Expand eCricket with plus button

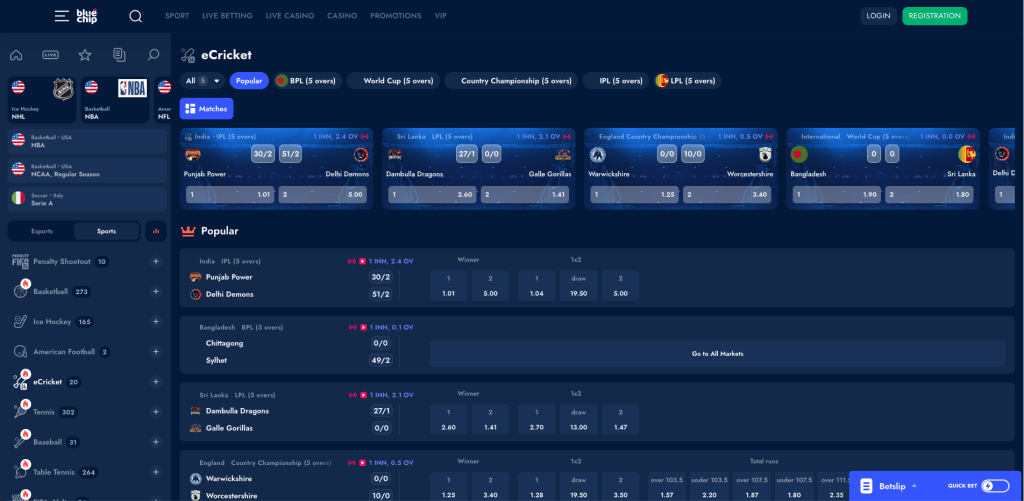pos(155,381)
